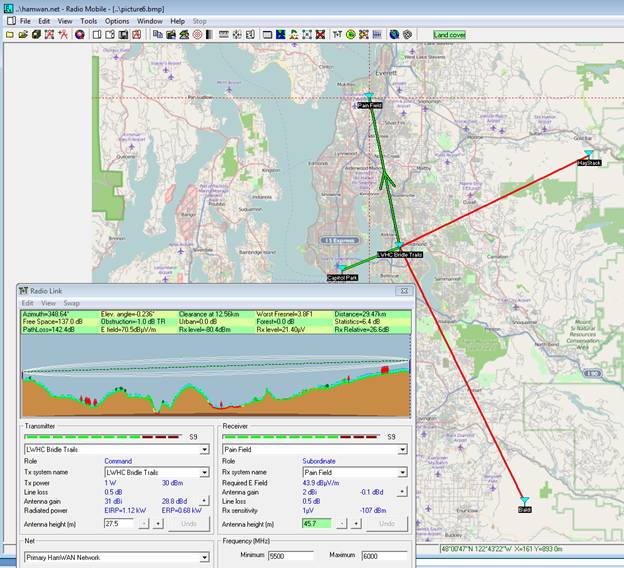Open Options menu in main menu bar

[117, 20]
